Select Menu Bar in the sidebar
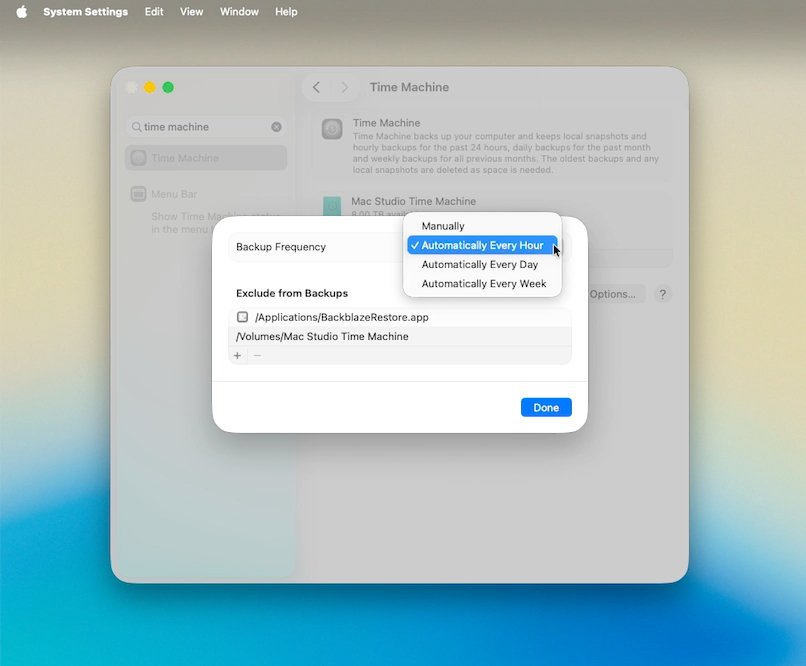The image size is (806, 666). 206,194
